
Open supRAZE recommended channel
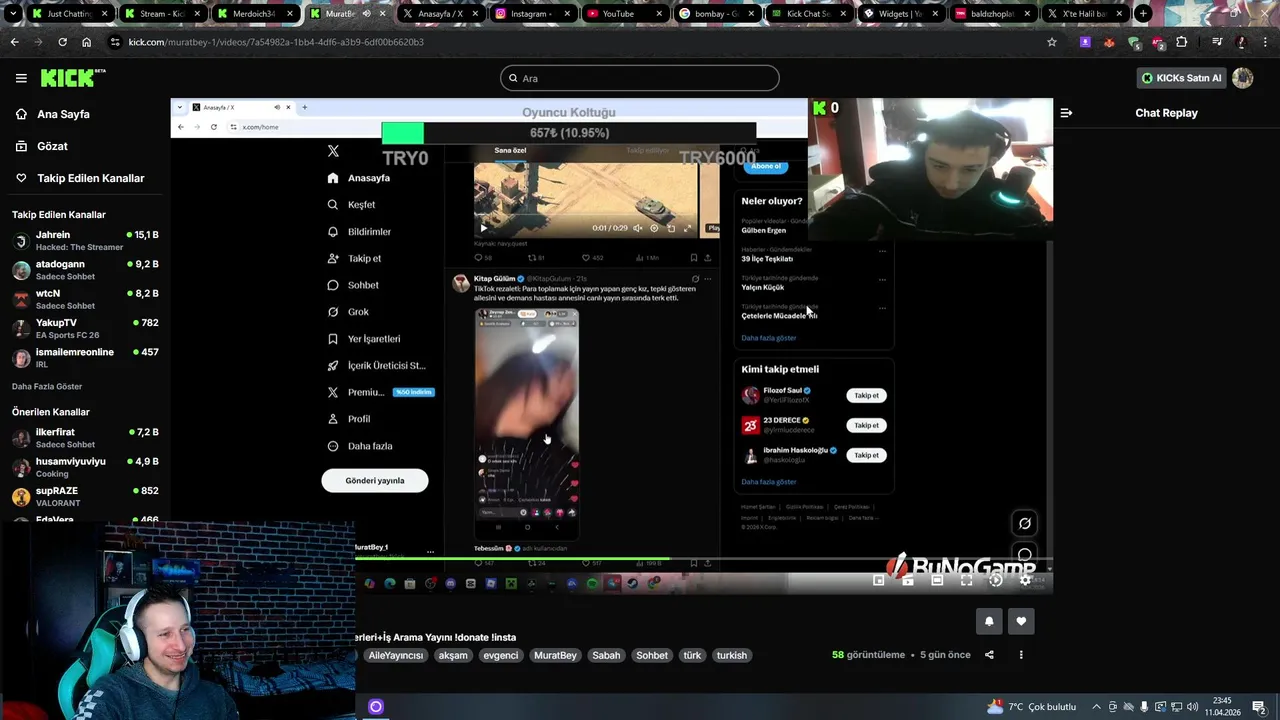85,496
